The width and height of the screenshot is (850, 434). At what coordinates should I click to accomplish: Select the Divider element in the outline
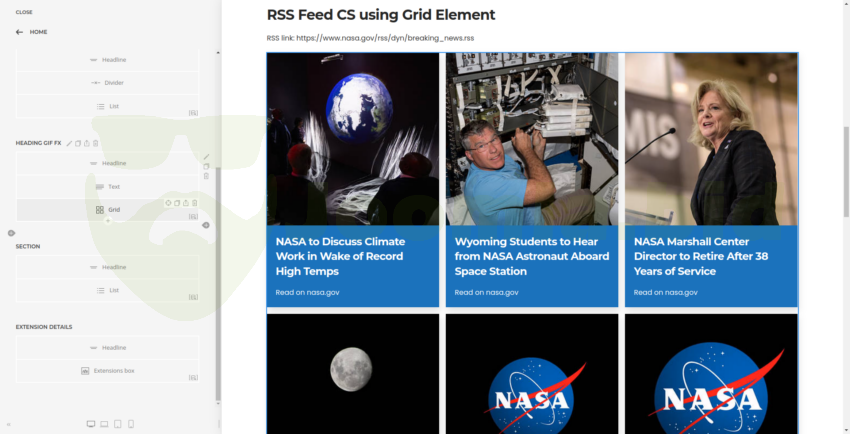tap(107, 83)
